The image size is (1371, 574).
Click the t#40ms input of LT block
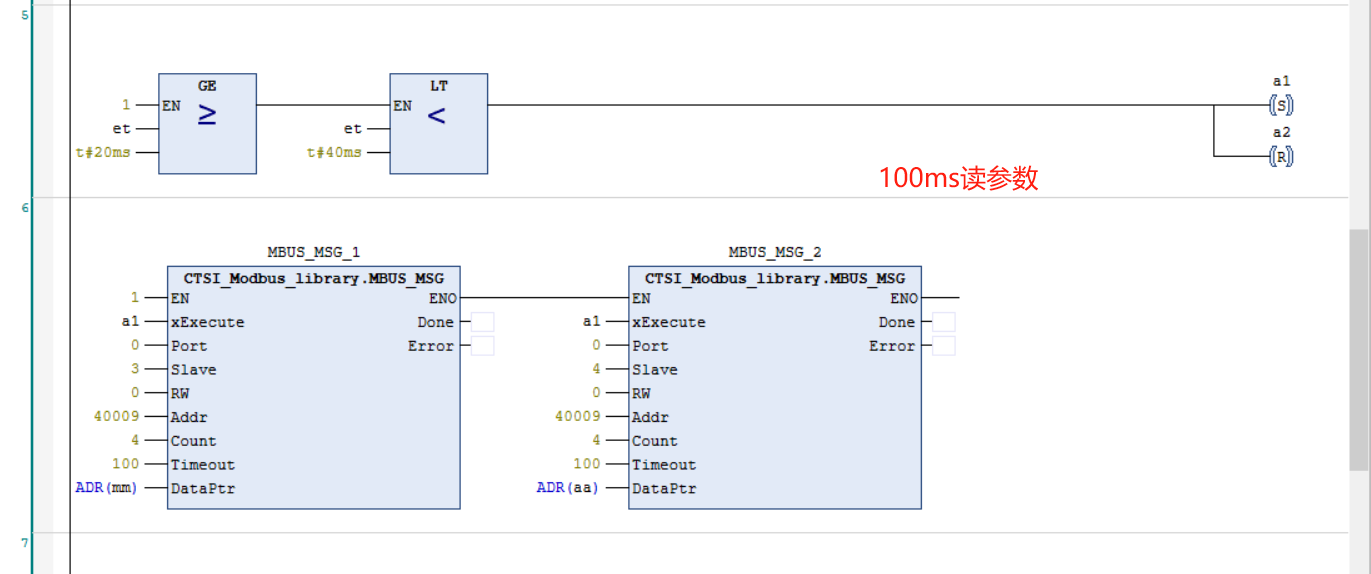click(334, 153)
